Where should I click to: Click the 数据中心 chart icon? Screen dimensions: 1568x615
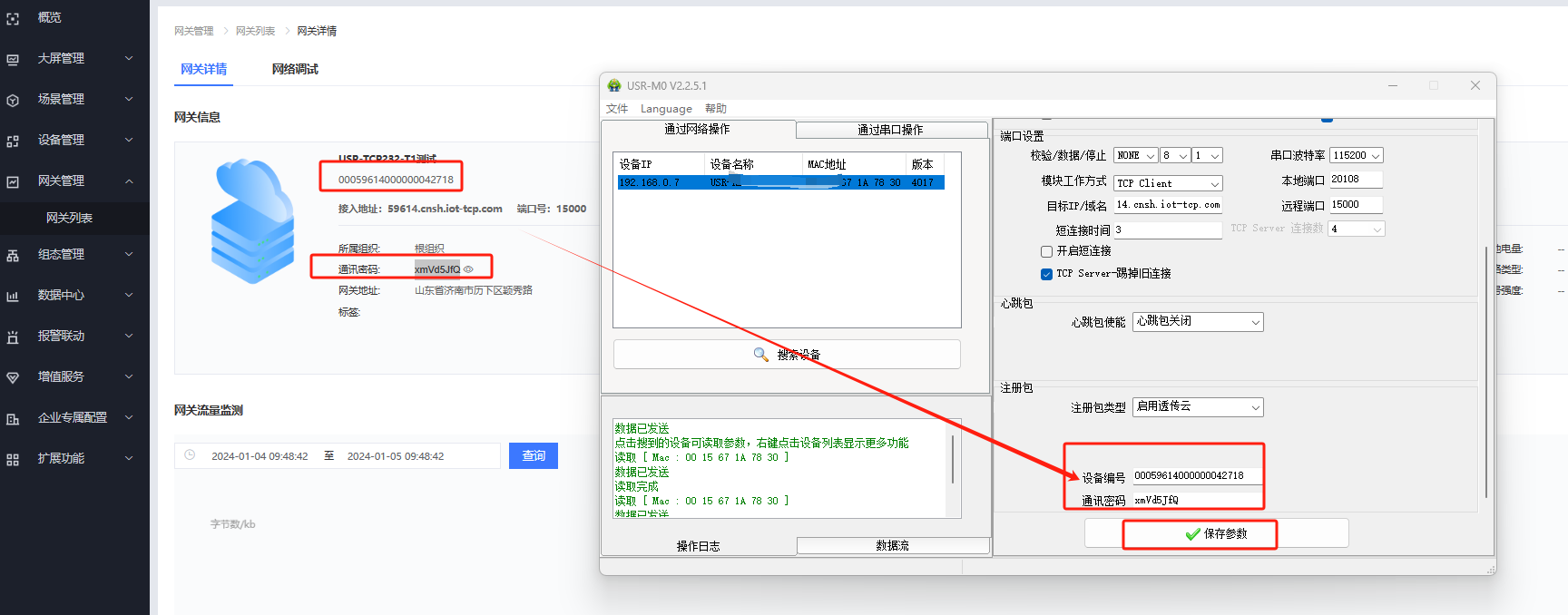pos(13,296)
